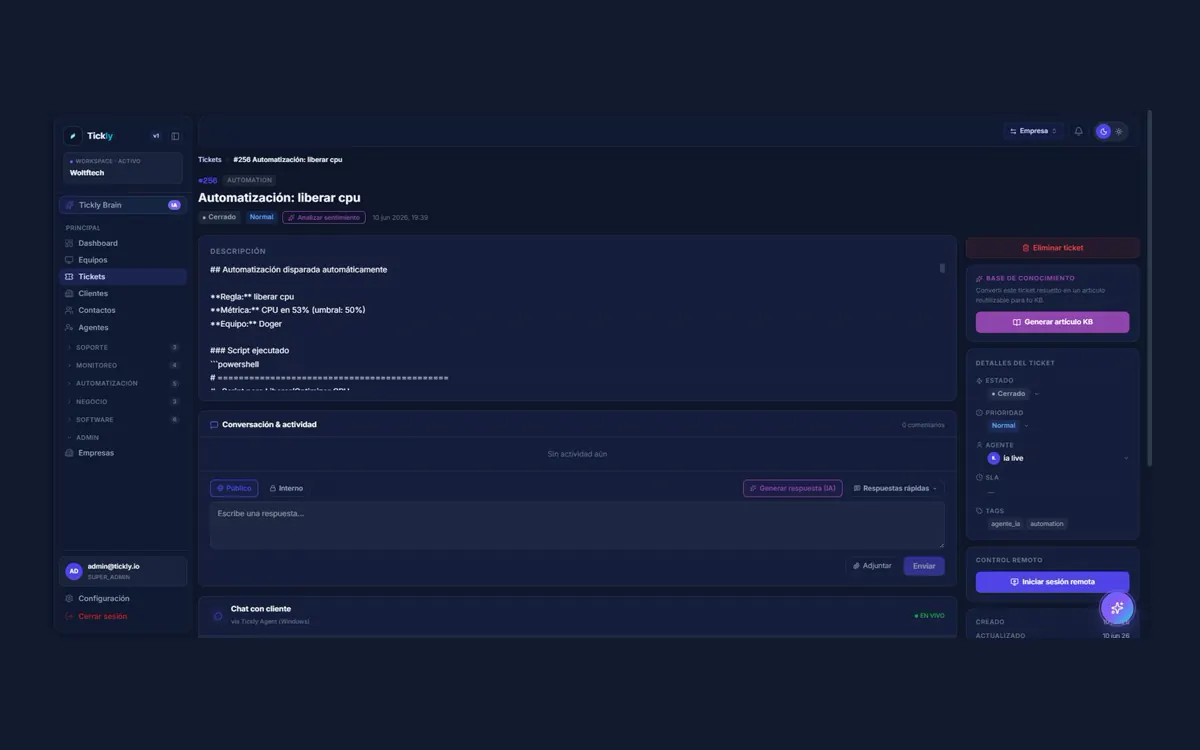1200x750 pixels.
Task: Expand the SOFTWARE sidebar section
Action: (x=123, y=419)
